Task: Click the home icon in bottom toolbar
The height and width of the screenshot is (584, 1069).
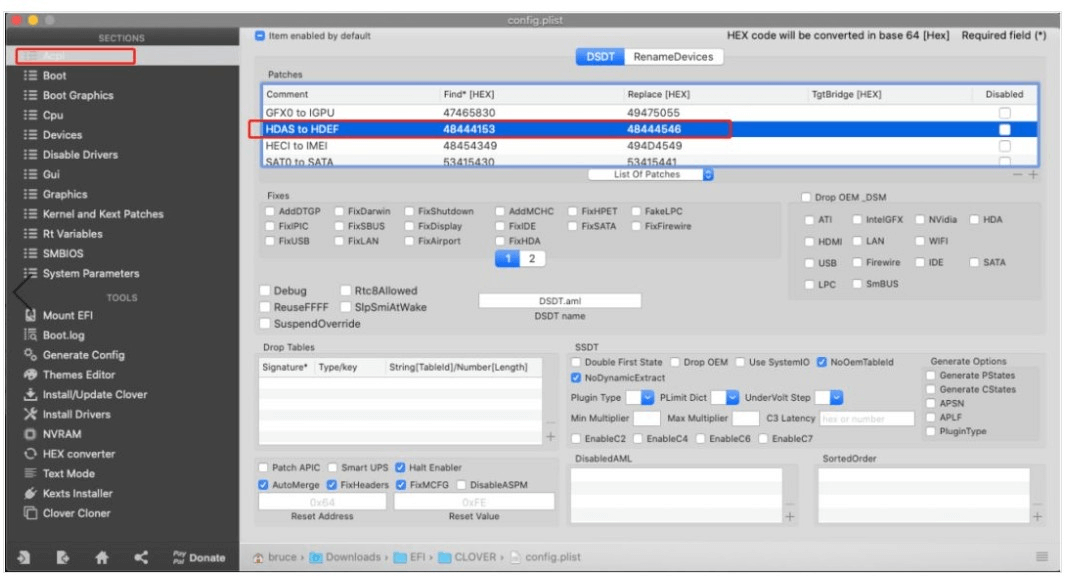Action: pyautogui.click(x=101, y=558)
